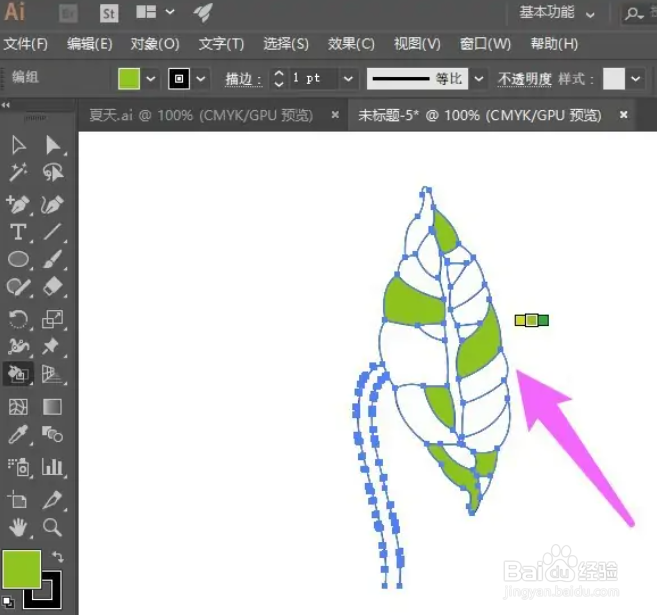This screenshot has width=657, height=615.
Task: Select the Hand tool
Action: [18, 527]
